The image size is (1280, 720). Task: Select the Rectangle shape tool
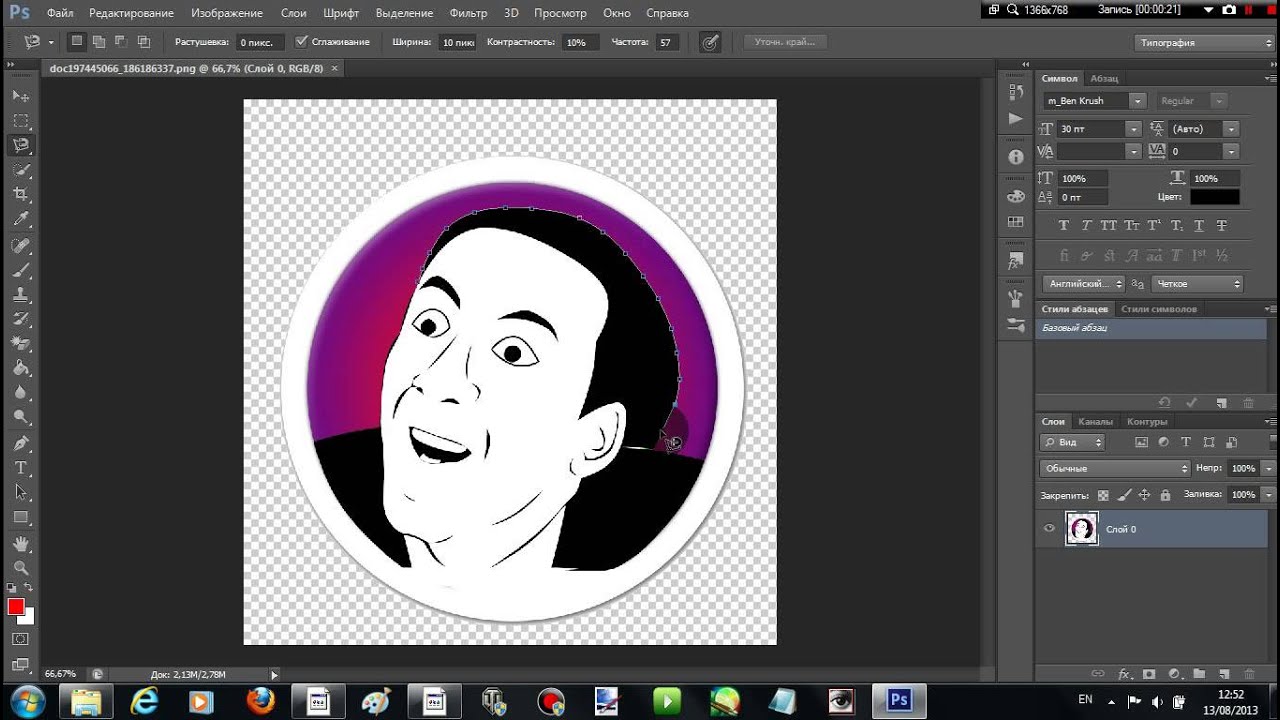(21, 518)
